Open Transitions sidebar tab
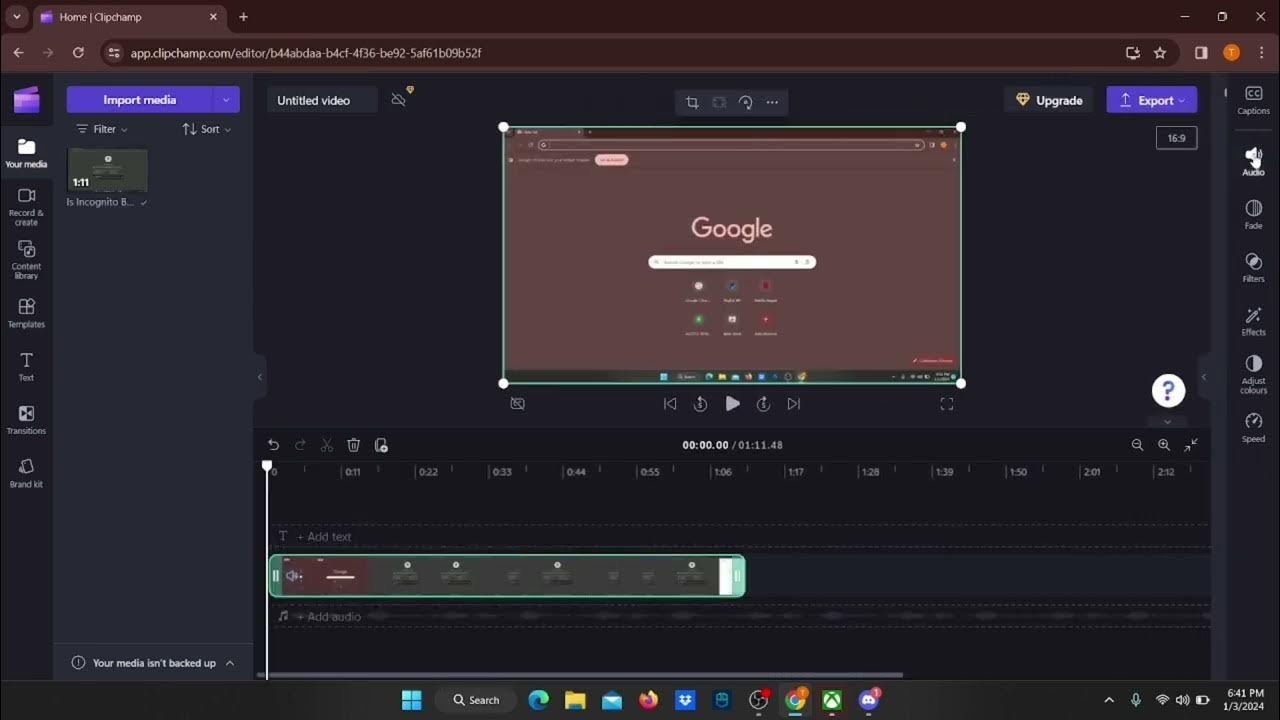1280x720 pixels. (x=26, y=420)
